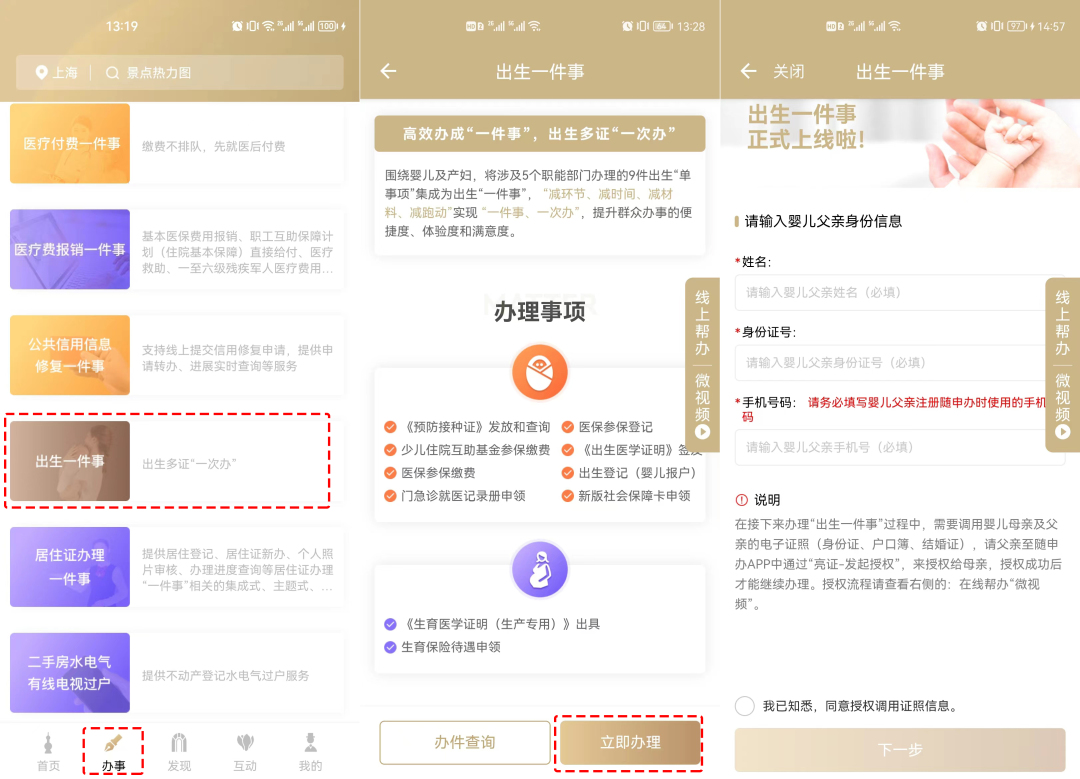Tap 关闭 to close the form
Image resolution: width=1080 pixels, height=779 pixels.
click(x=788, y=71)
